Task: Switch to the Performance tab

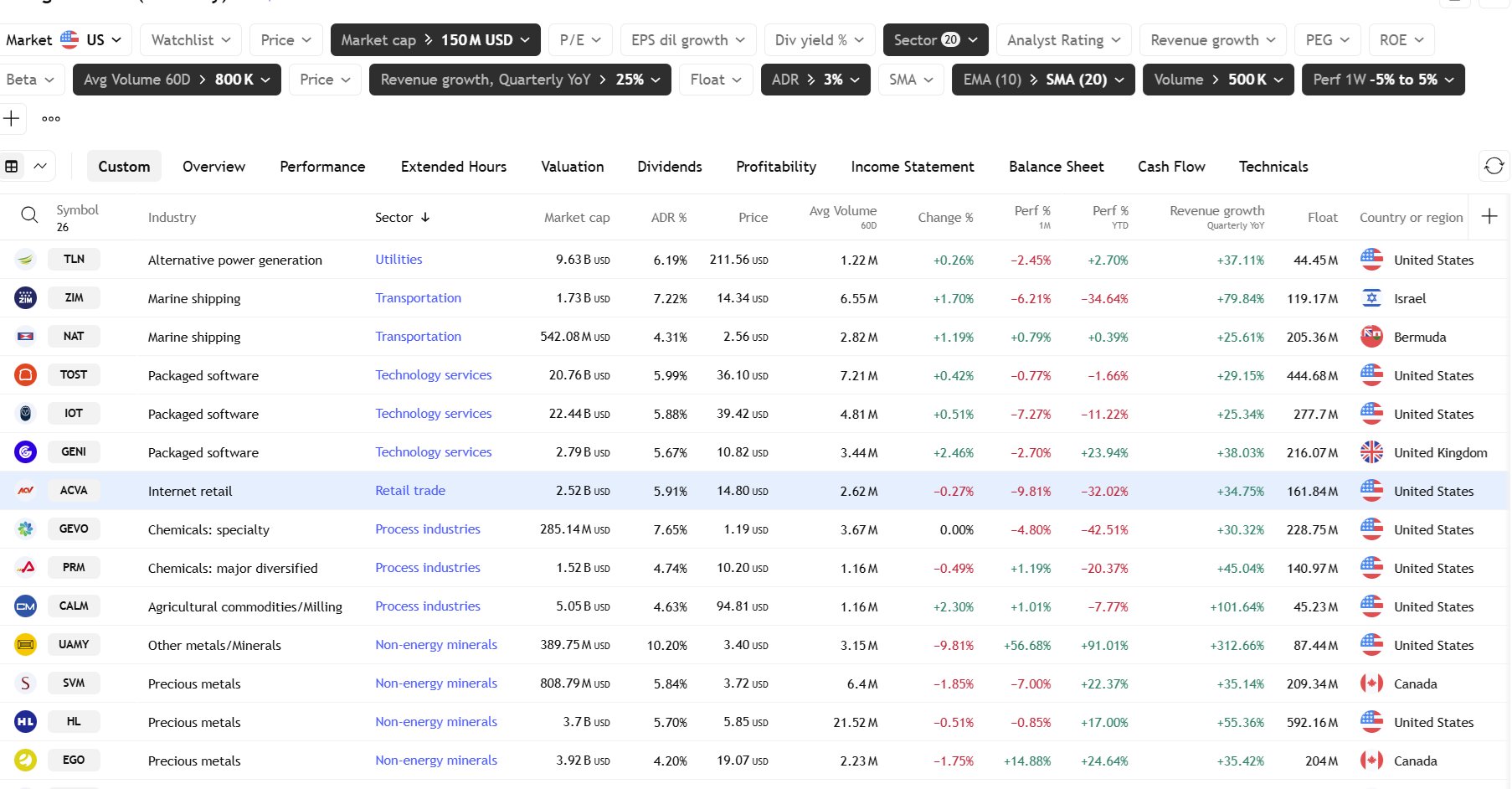Action: pyautogui.click(x=322, y=167)
